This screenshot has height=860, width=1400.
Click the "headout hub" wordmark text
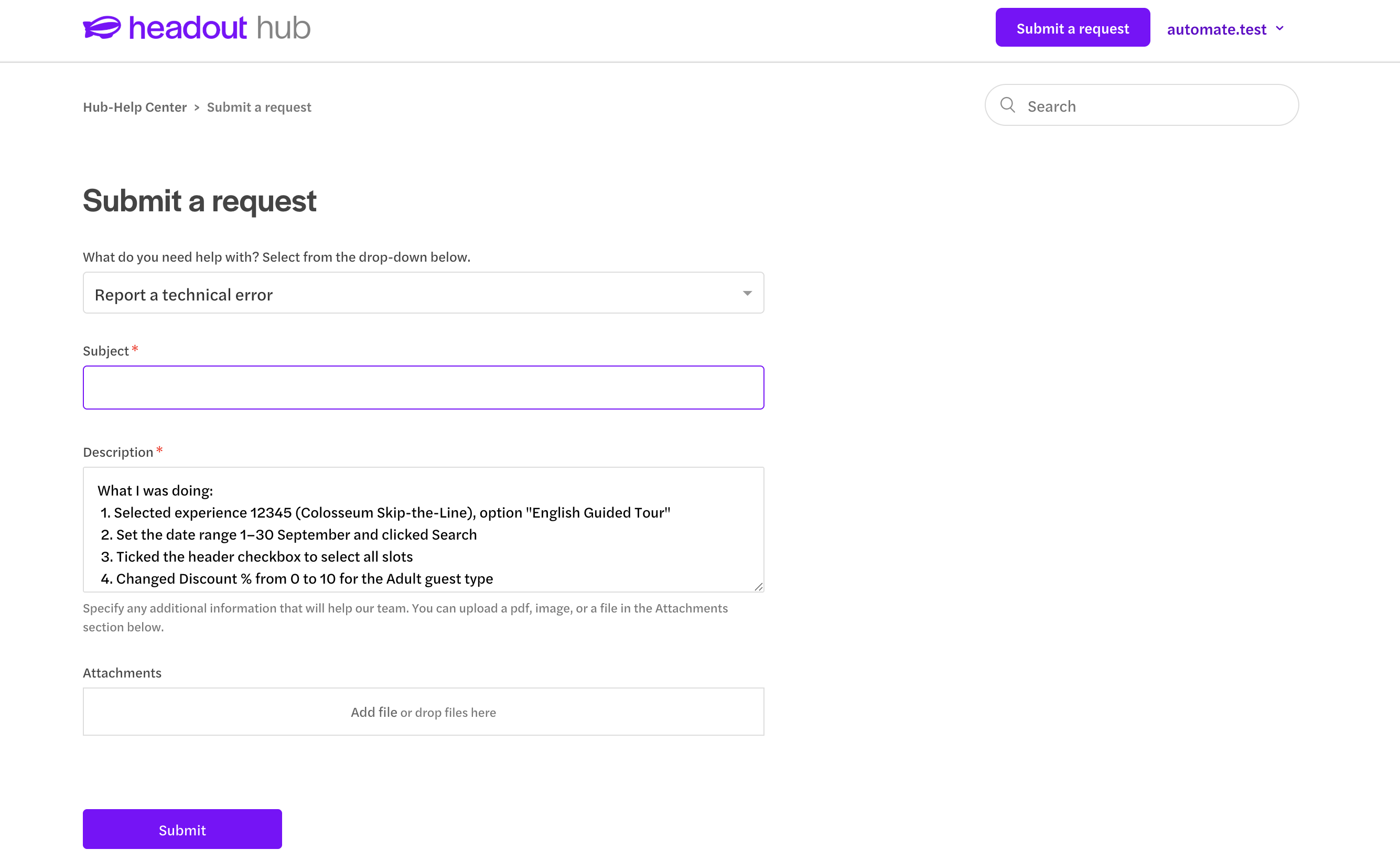point(220,27)
